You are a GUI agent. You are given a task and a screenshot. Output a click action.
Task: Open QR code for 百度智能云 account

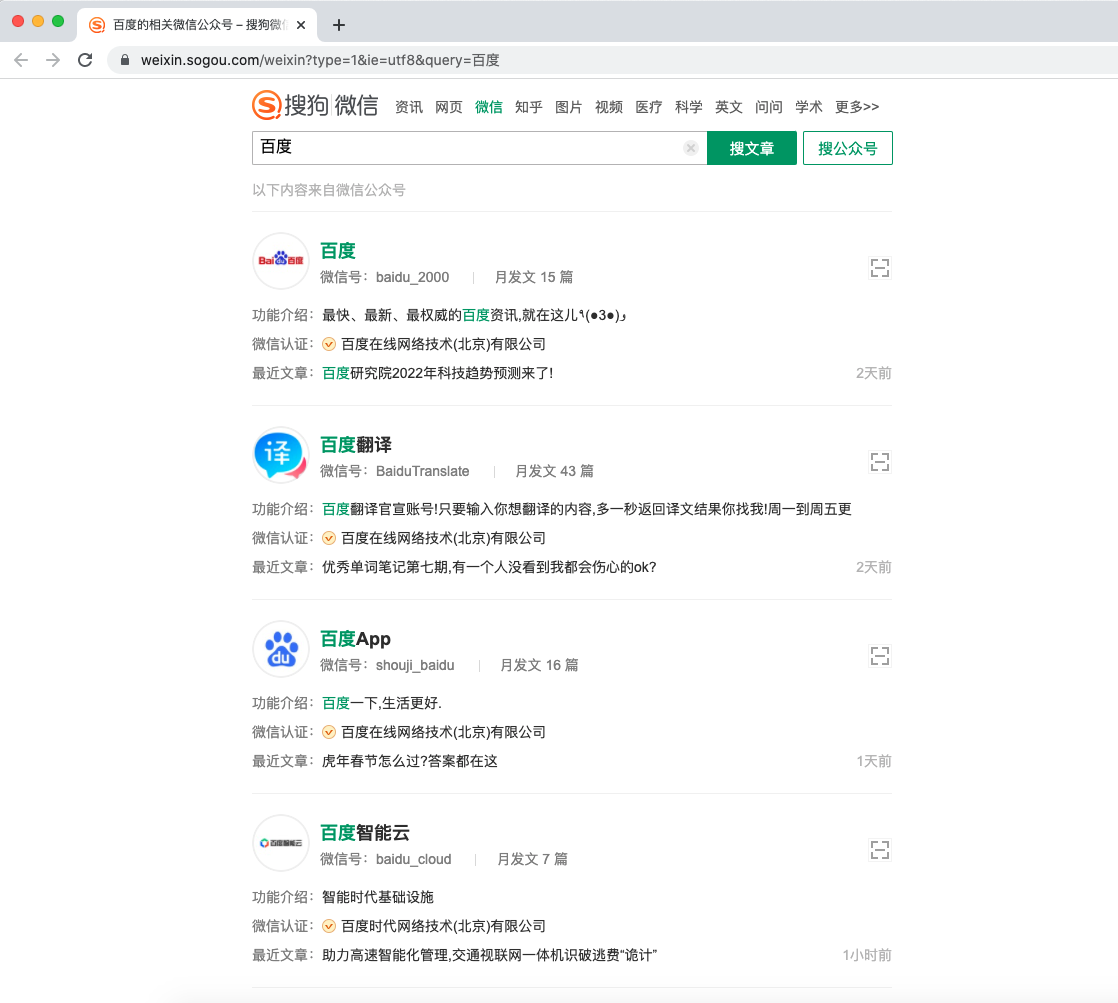pyautogui.click(x=879, y=850)
